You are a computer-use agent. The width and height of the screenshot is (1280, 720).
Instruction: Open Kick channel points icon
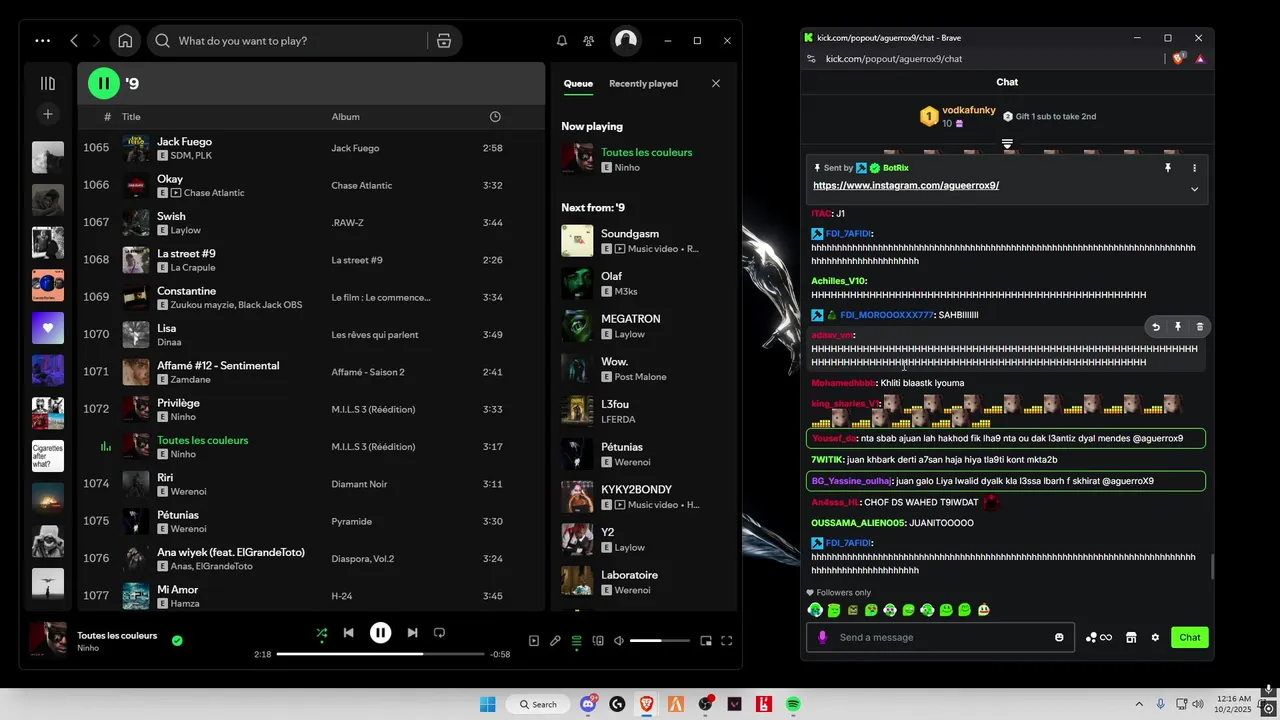(1098, 637)
